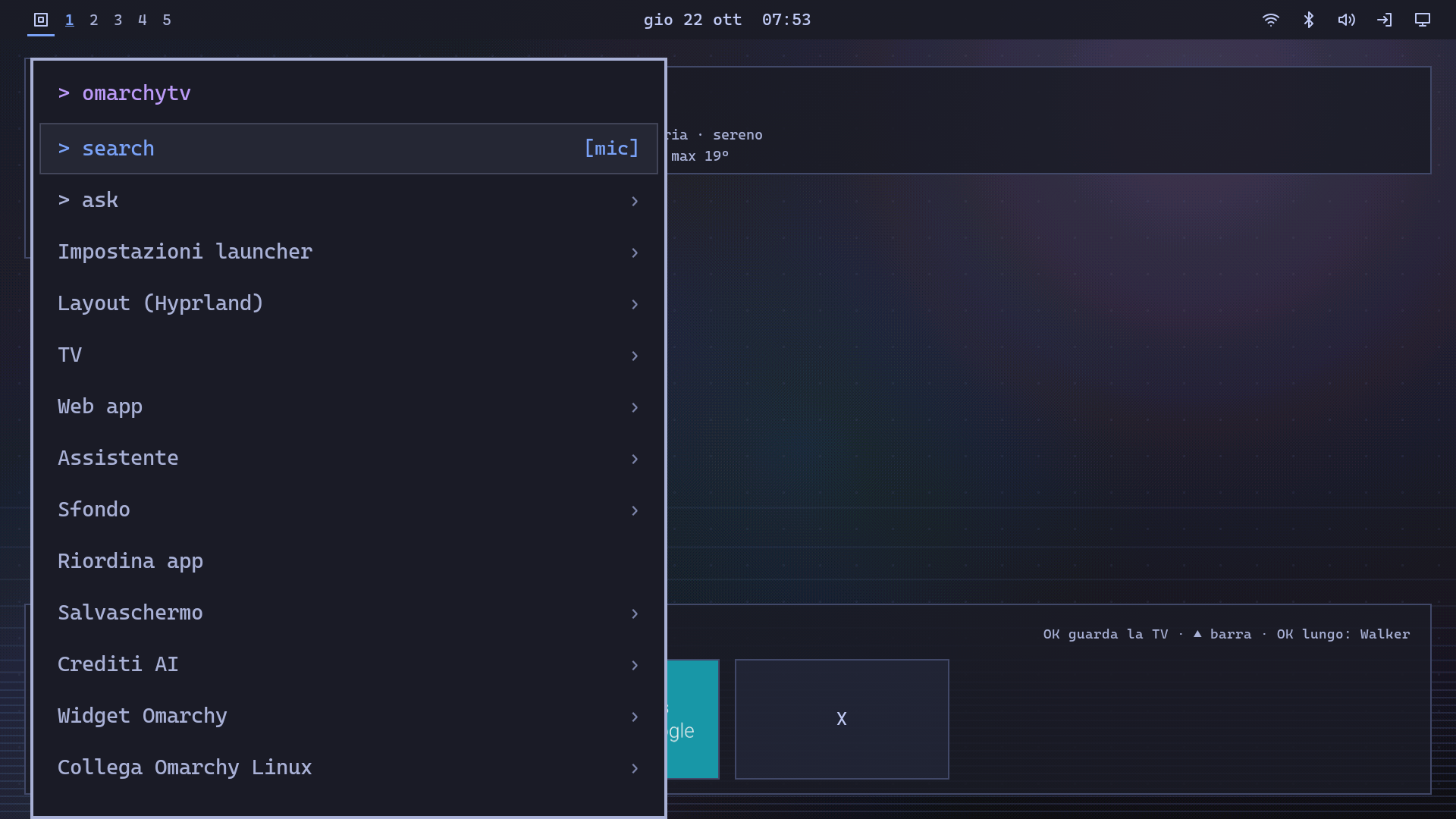
Task: Open the Wi-Fi network status icon
Action: pyautogui.click(x=1271, y=20)
